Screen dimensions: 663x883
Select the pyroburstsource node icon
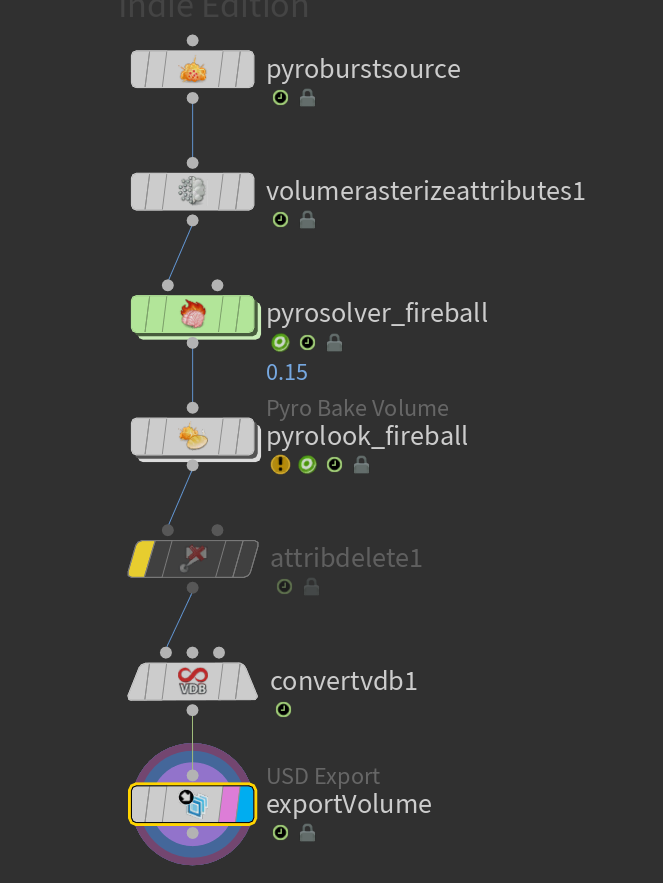tap(193, 70)
